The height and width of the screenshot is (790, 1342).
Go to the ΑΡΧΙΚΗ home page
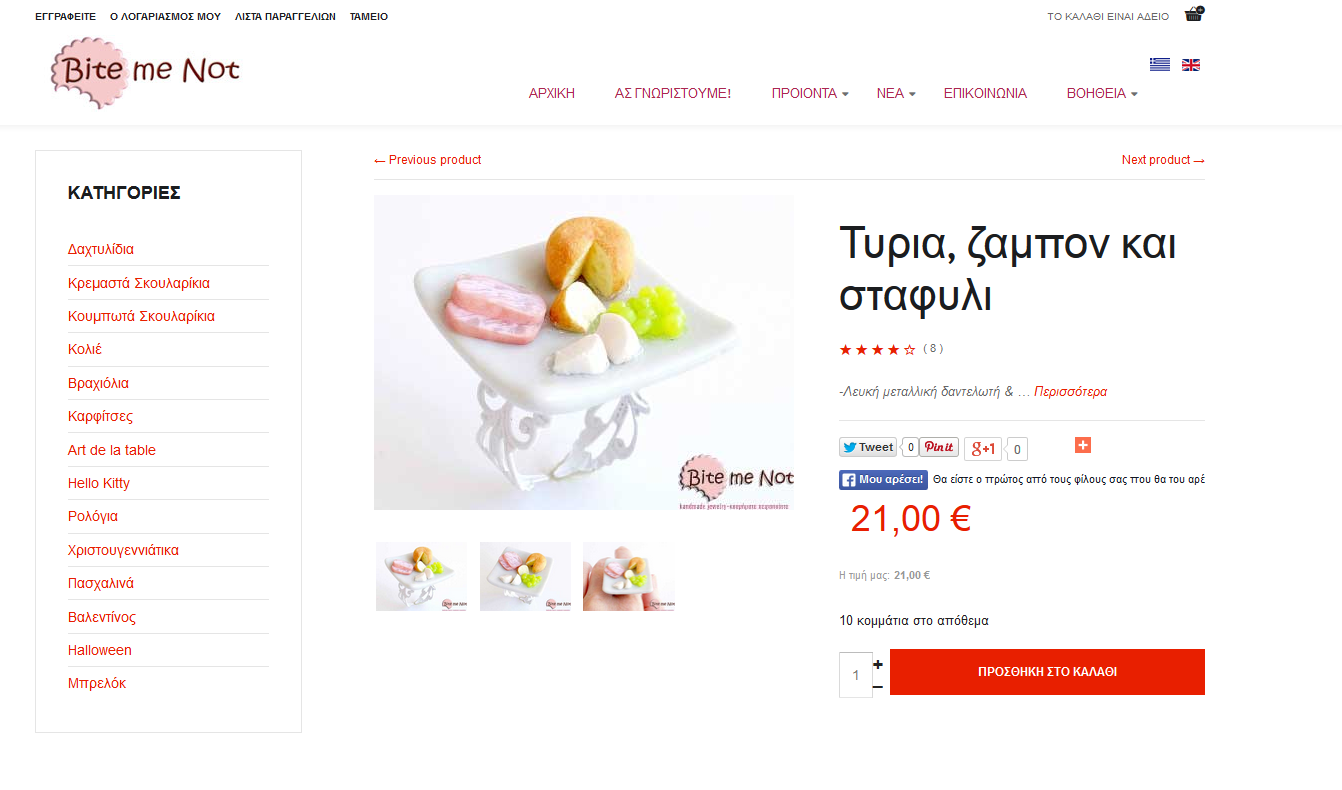pos(552,93)
